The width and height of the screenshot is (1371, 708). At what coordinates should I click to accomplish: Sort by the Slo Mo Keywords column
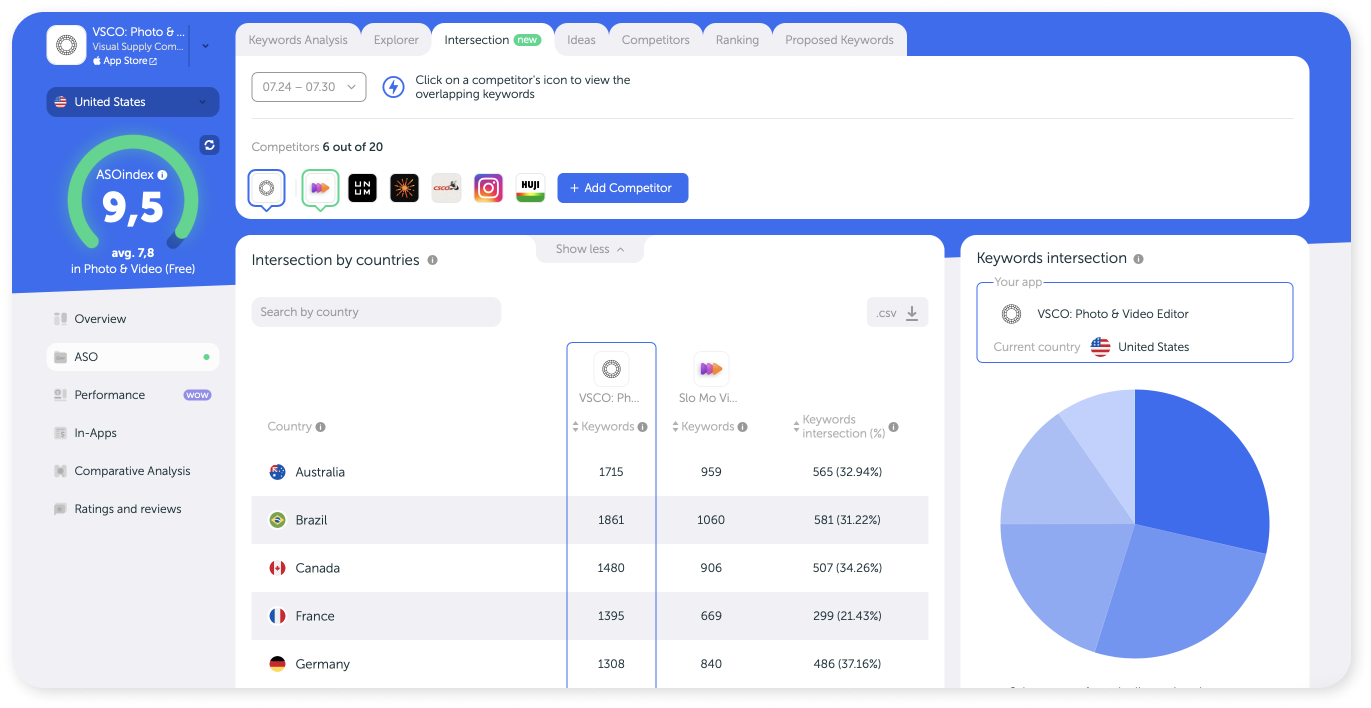pyautogui.click(x=676, y=427)
